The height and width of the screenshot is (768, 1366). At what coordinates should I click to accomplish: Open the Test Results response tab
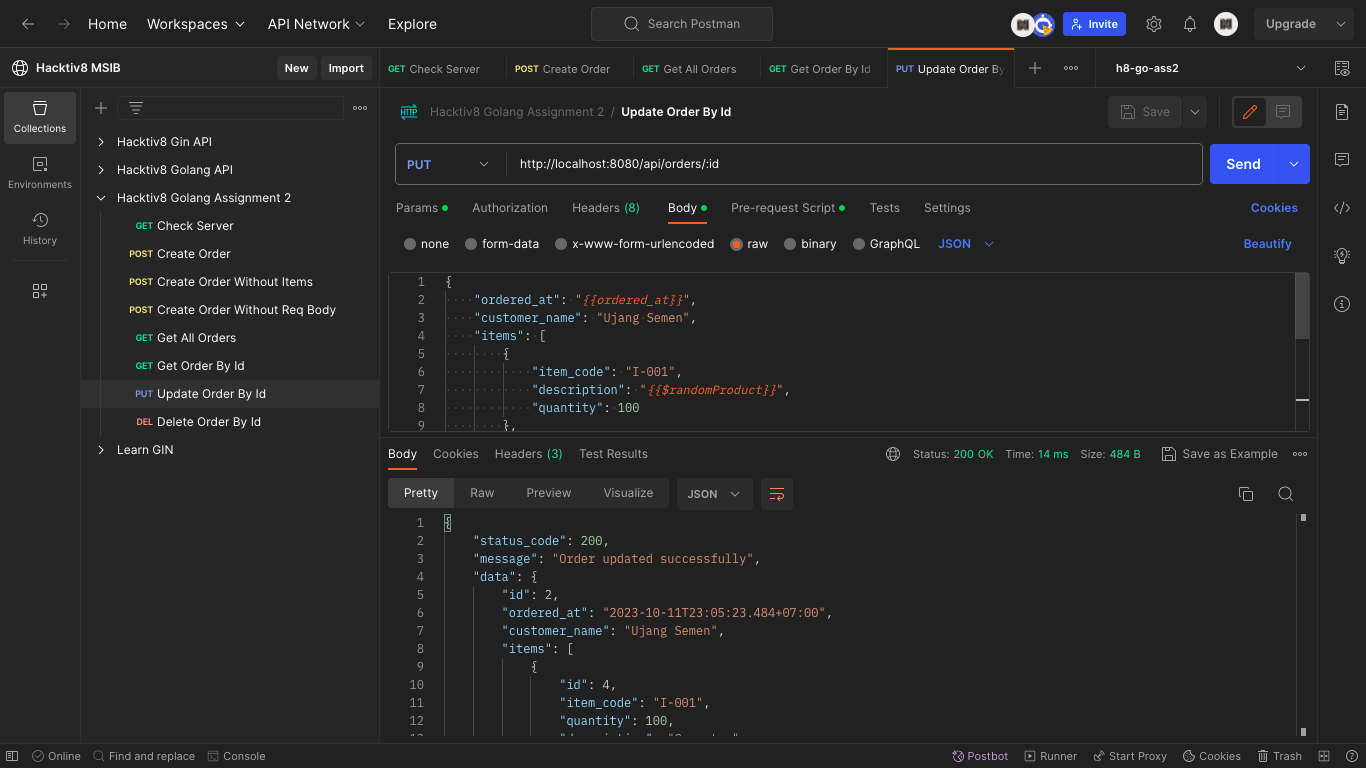[613, 454]
